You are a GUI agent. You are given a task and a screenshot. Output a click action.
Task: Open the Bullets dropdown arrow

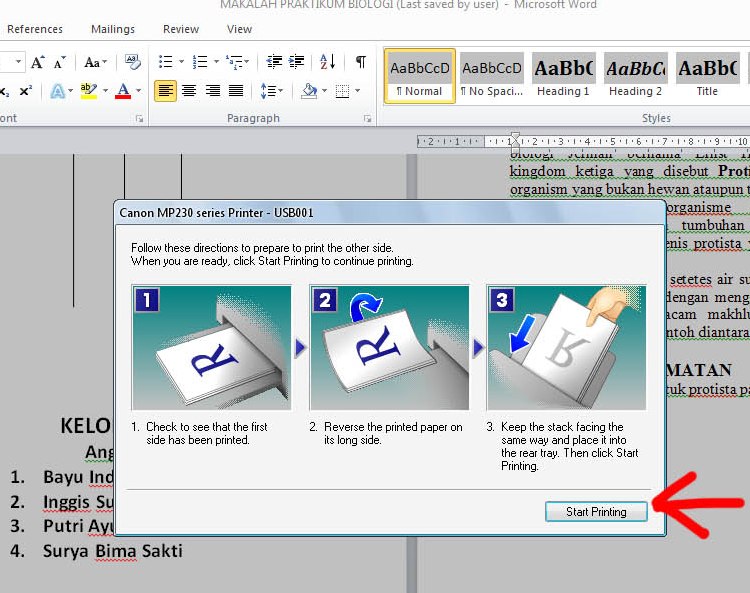(181, 62)
